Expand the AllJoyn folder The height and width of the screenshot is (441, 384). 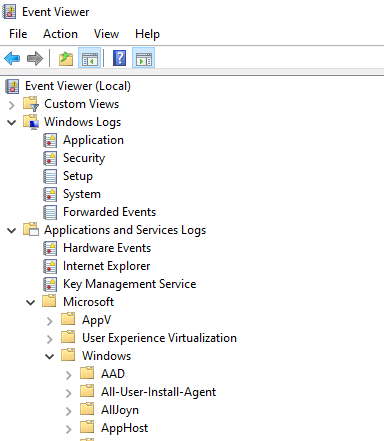point(69,411)
